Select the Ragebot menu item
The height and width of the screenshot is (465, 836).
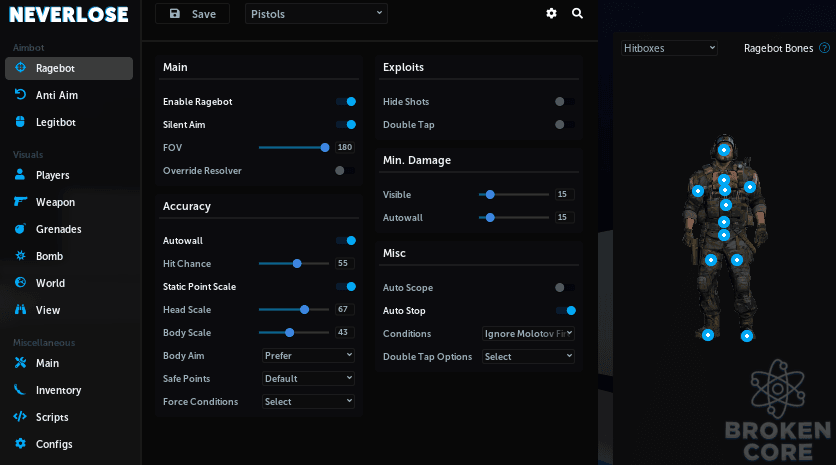tap(69, 68)
